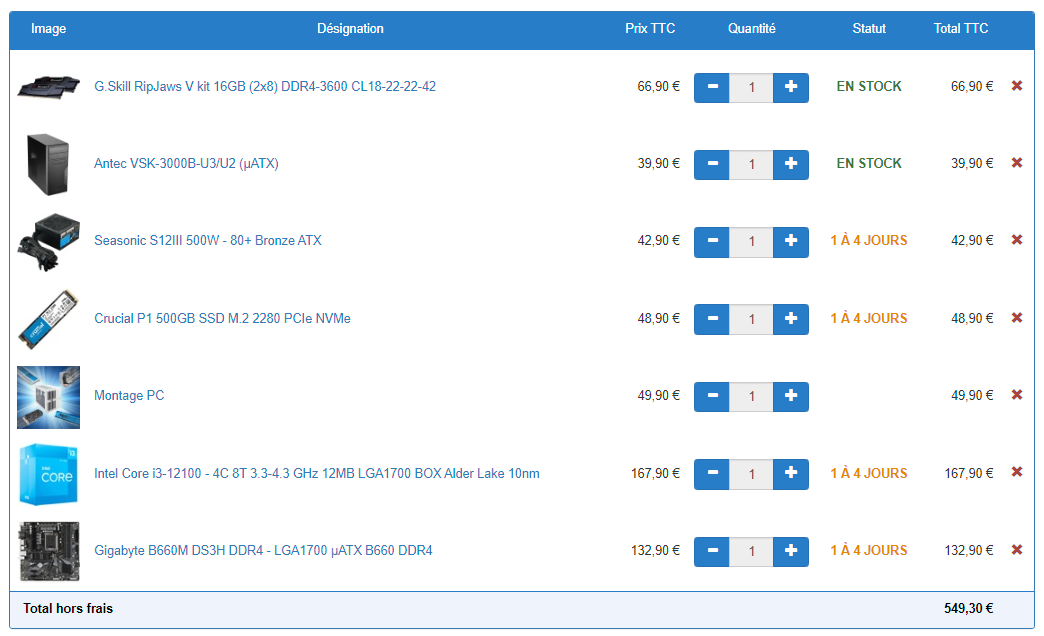The height and width of the screenshot is (636, 1044).
Task: Click quantity field for Gigabyte B660M
Action: point(751,551)
